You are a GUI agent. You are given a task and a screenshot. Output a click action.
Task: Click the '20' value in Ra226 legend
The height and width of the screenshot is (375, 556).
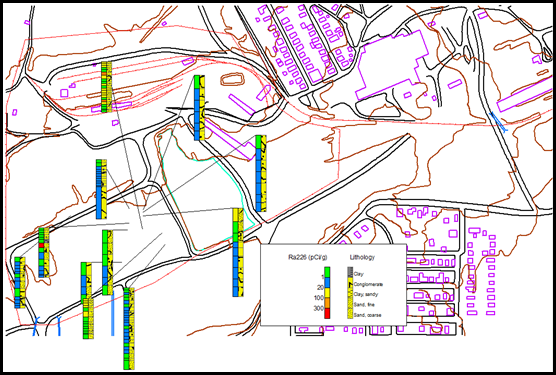point(320,287)
